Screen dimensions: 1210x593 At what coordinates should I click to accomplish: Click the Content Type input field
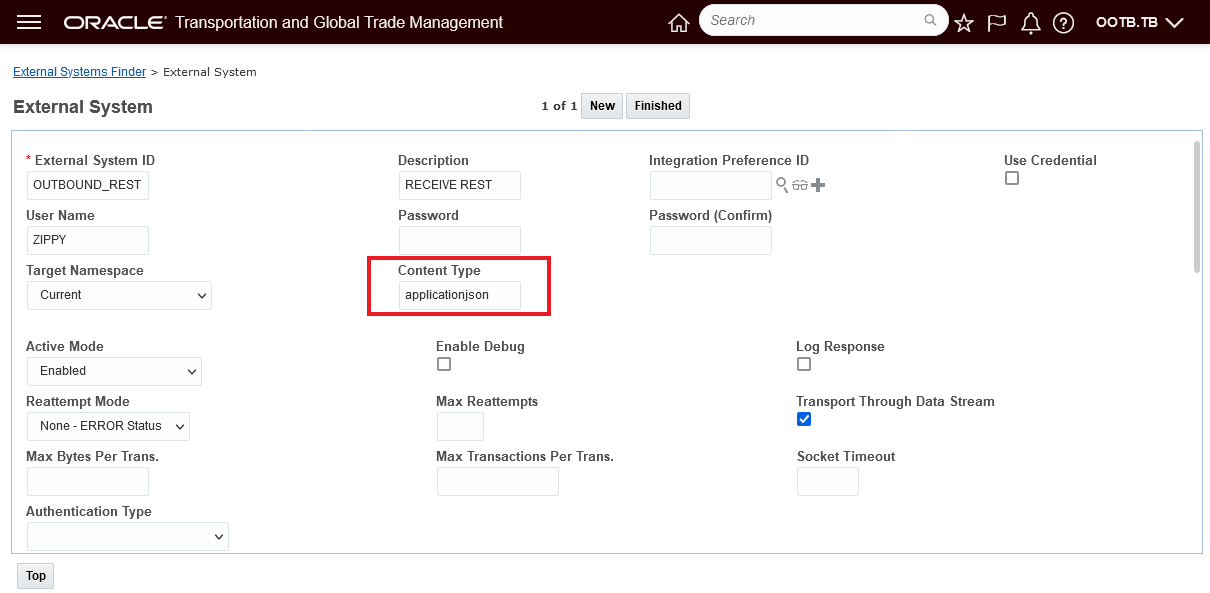[459, 295]
